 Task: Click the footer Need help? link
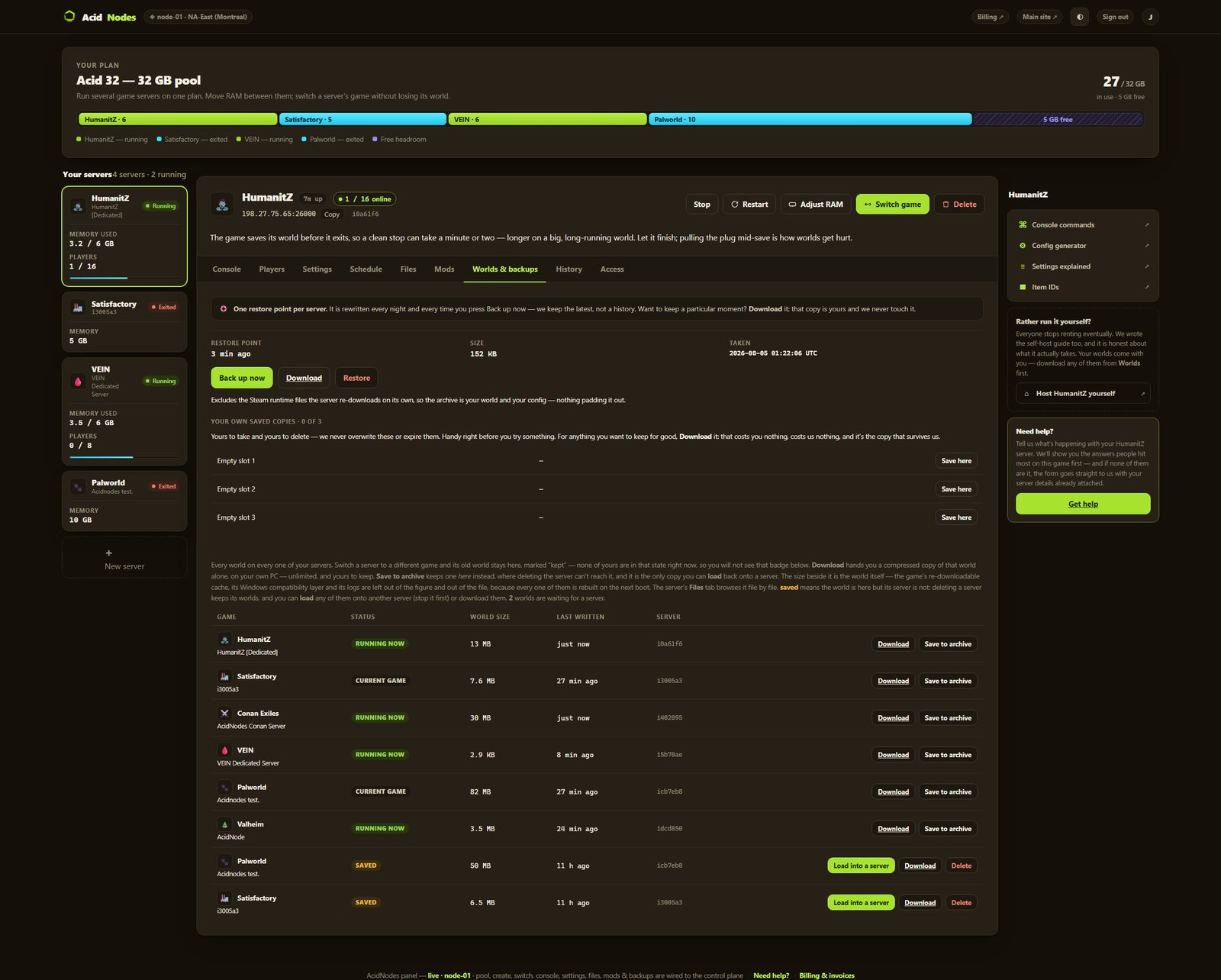[x=771, y=975]
